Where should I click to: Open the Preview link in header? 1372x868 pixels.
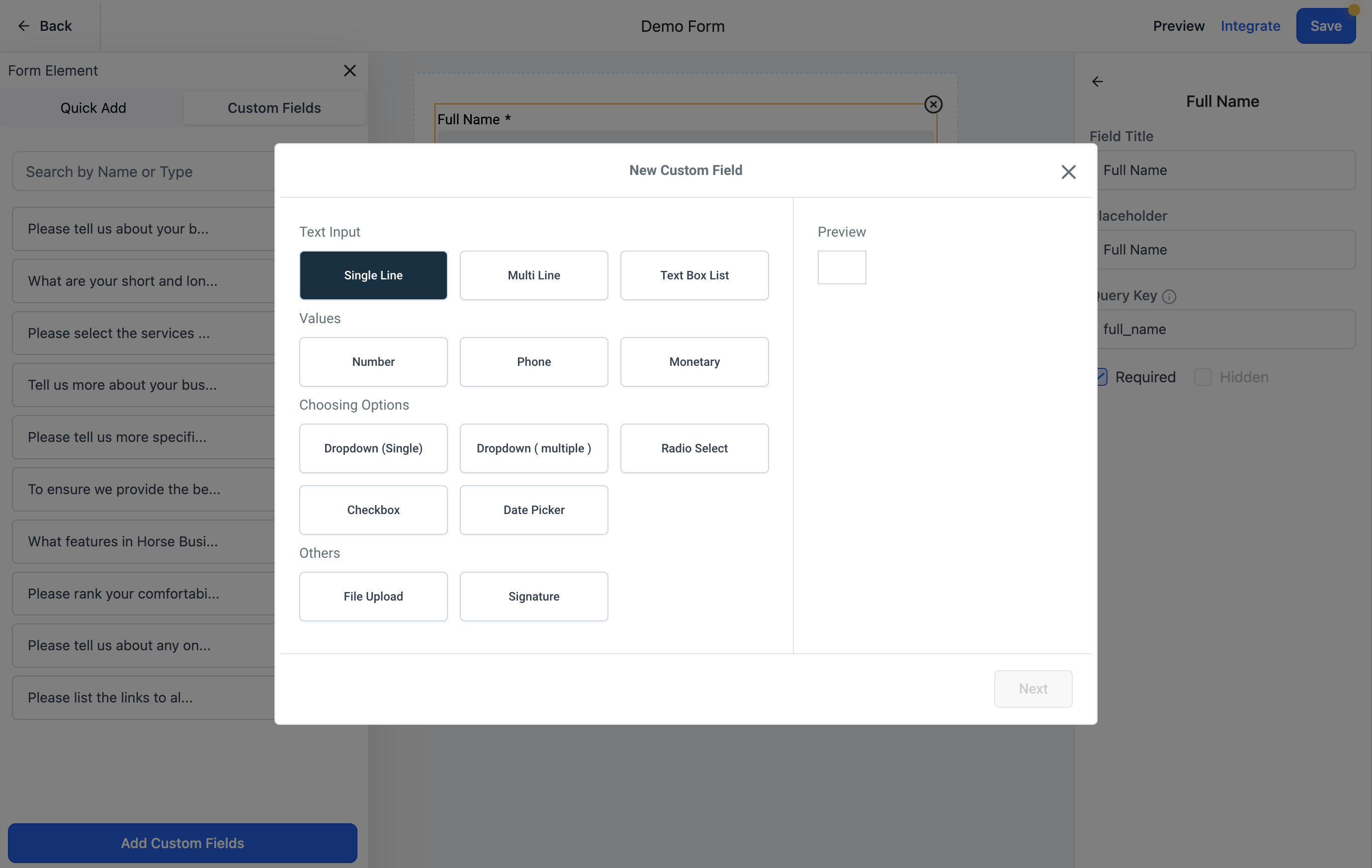point(1178,26)
